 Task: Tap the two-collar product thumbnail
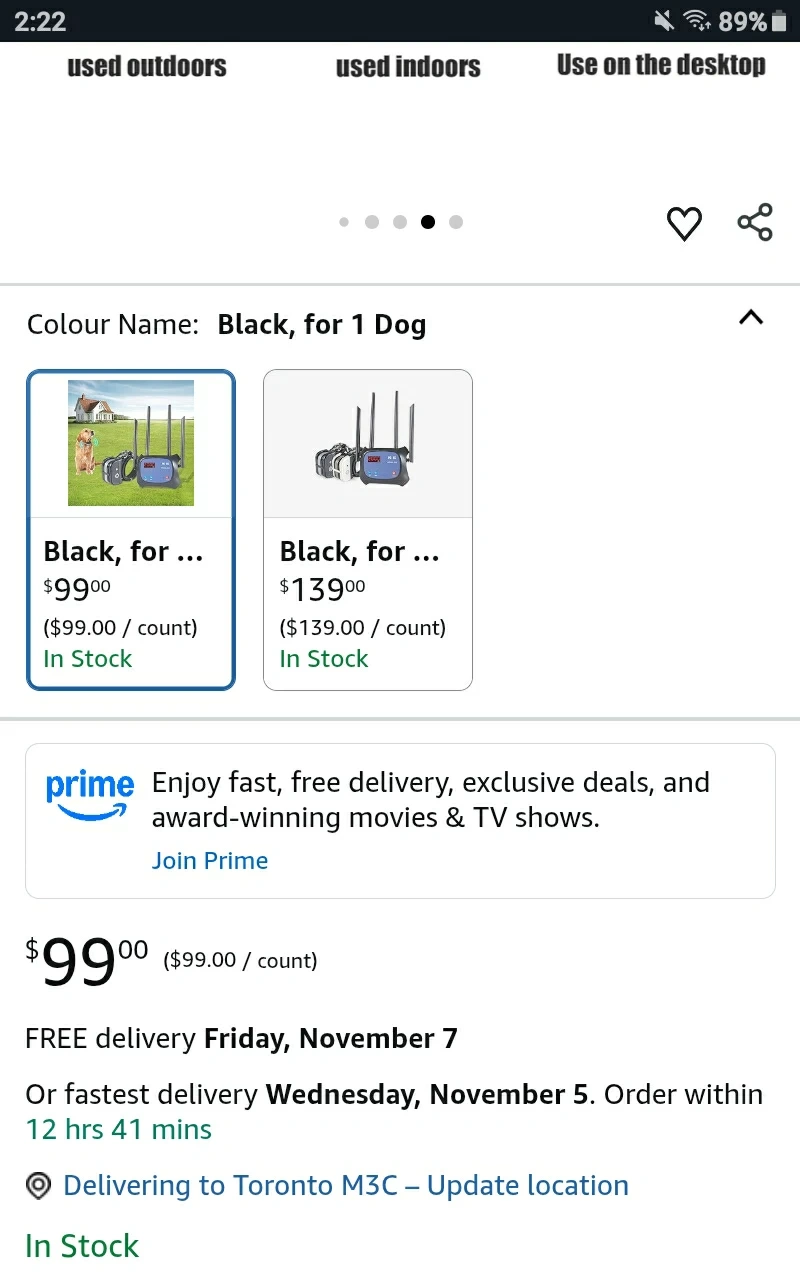coord(367,445)
